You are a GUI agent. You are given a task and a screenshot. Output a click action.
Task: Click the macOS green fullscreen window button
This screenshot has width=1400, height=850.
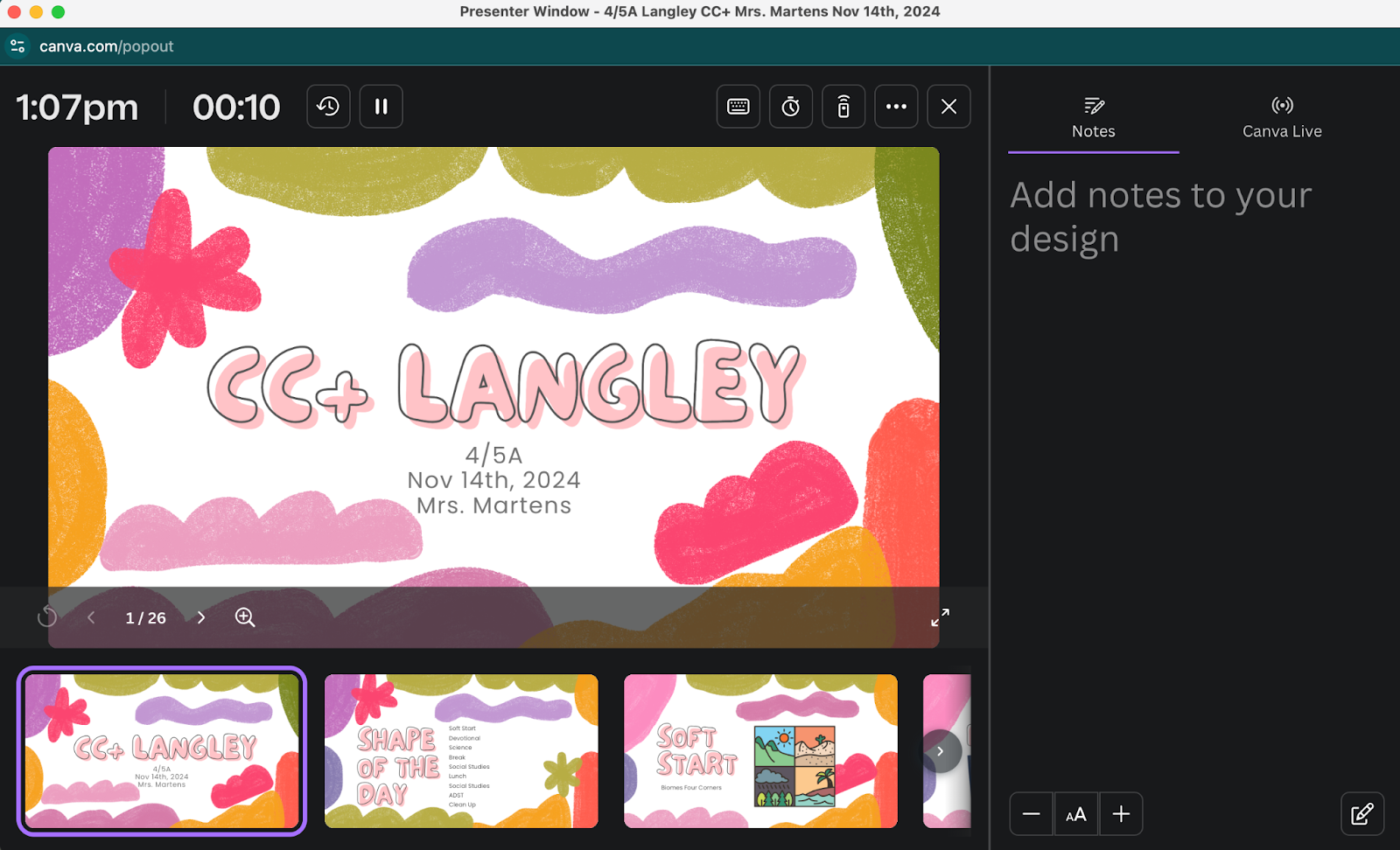coord(58,11)
